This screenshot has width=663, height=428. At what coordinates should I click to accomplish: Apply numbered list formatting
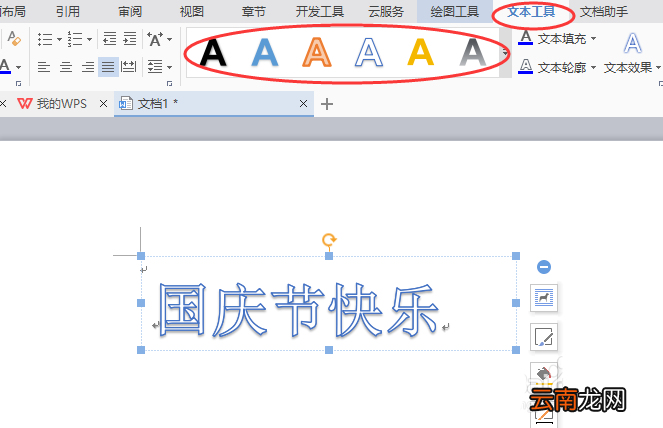(x=75, y=39)
